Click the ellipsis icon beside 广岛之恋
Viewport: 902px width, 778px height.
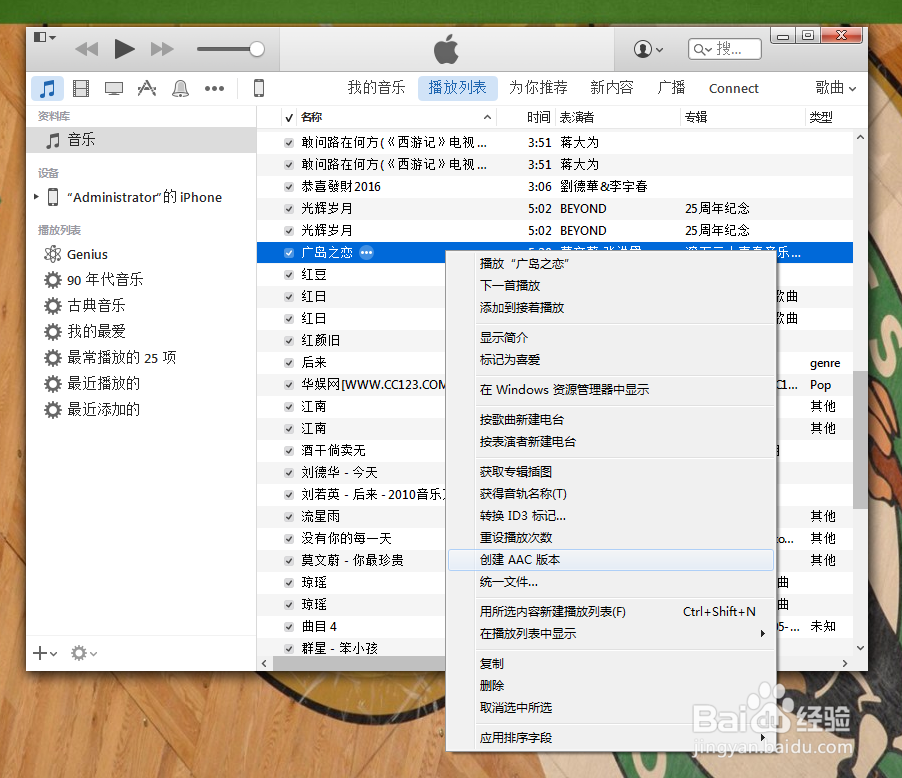tap(366, 253)
